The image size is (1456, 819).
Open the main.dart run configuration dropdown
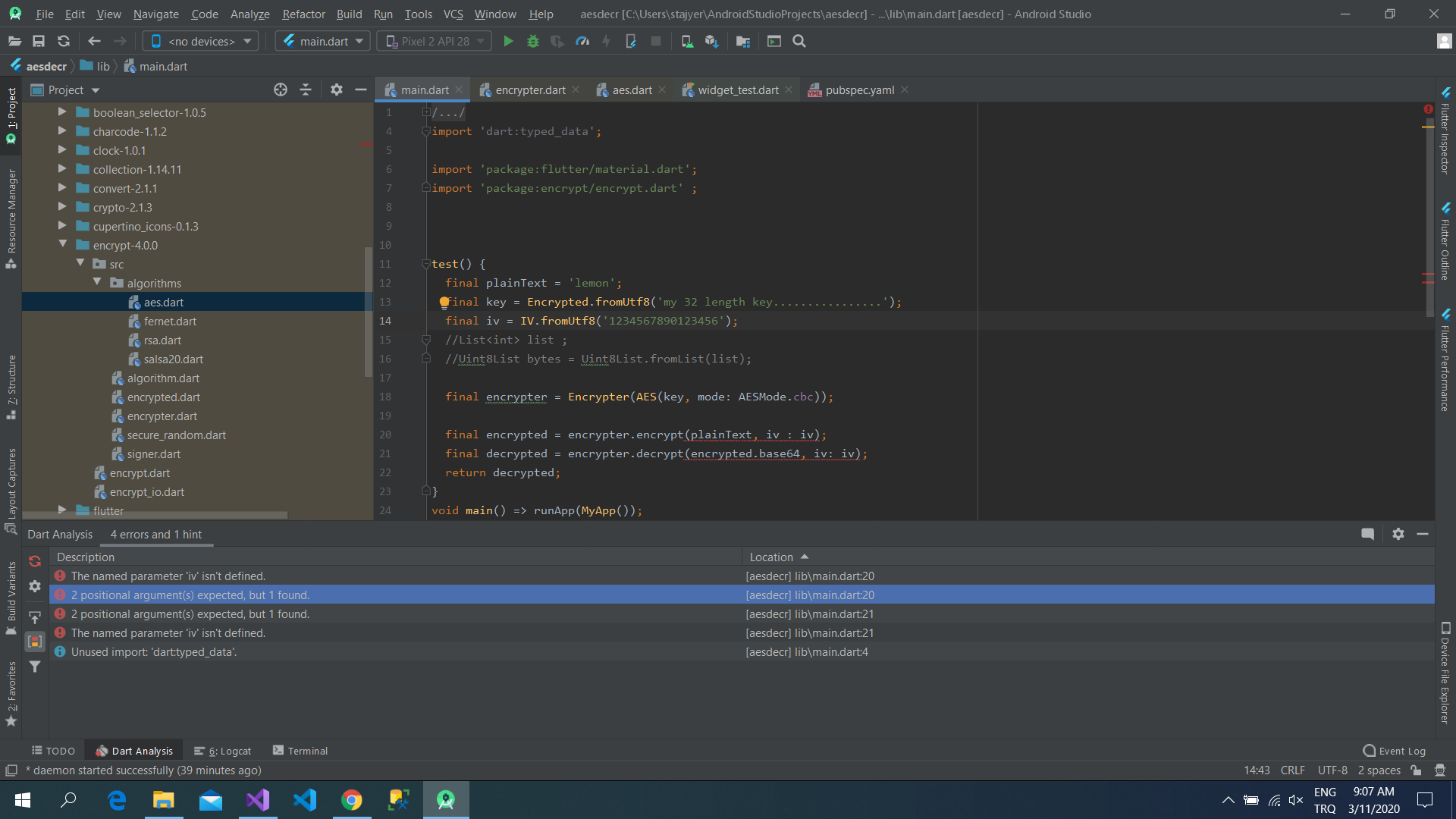tap(322, 41)
